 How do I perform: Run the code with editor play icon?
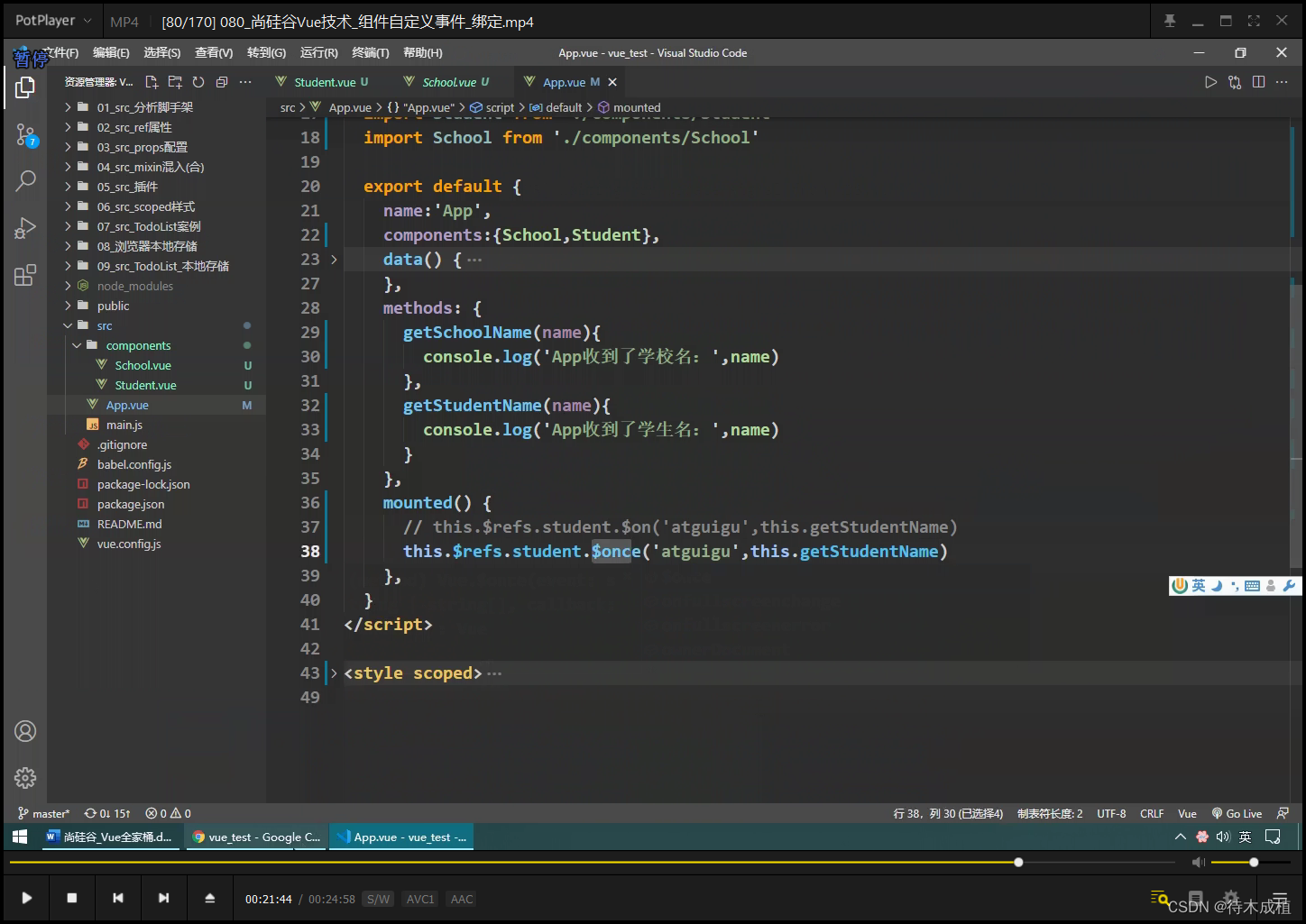tap(1210, 82)
